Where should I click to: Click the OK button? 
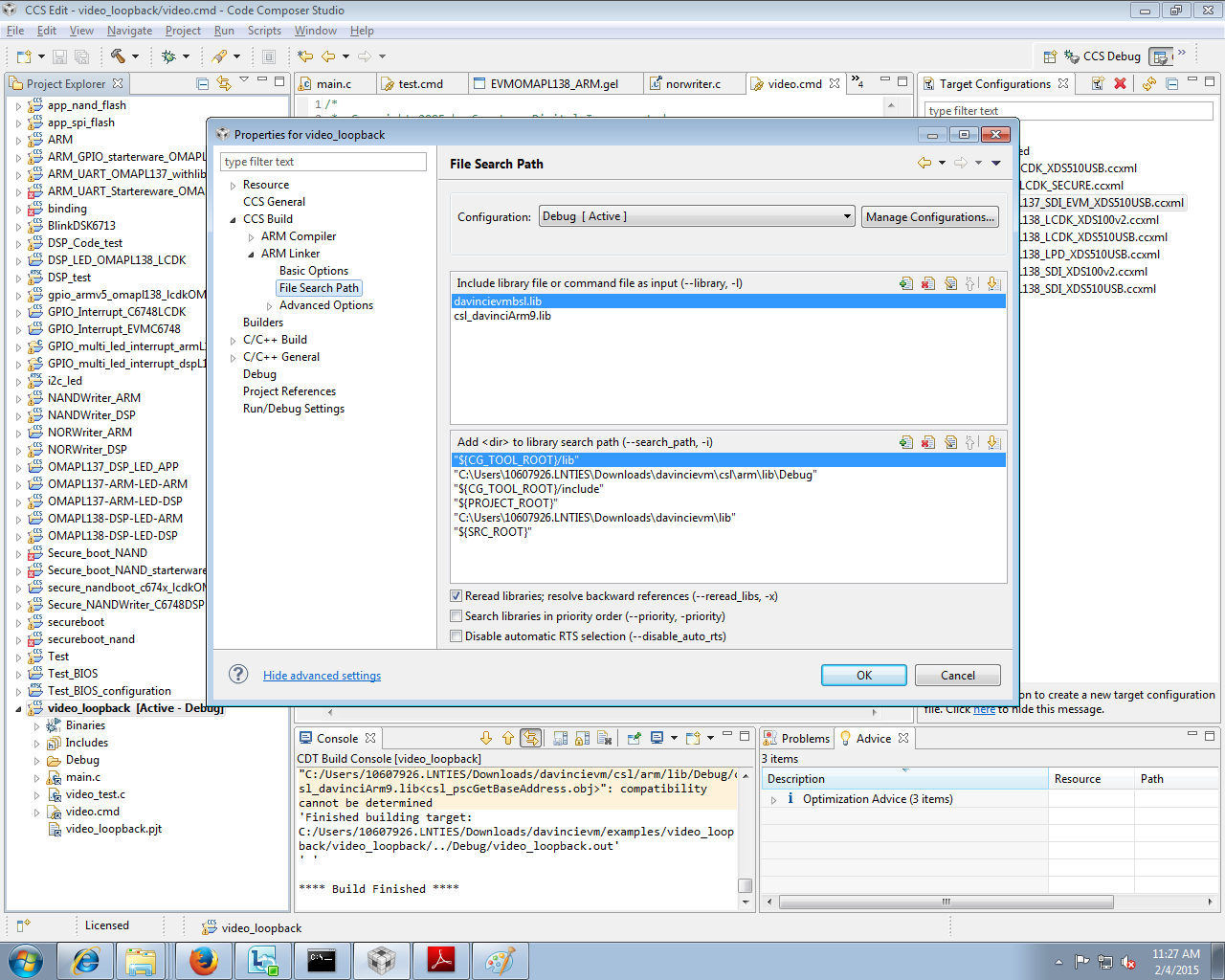pyautogui.click(x=863, y=675)
